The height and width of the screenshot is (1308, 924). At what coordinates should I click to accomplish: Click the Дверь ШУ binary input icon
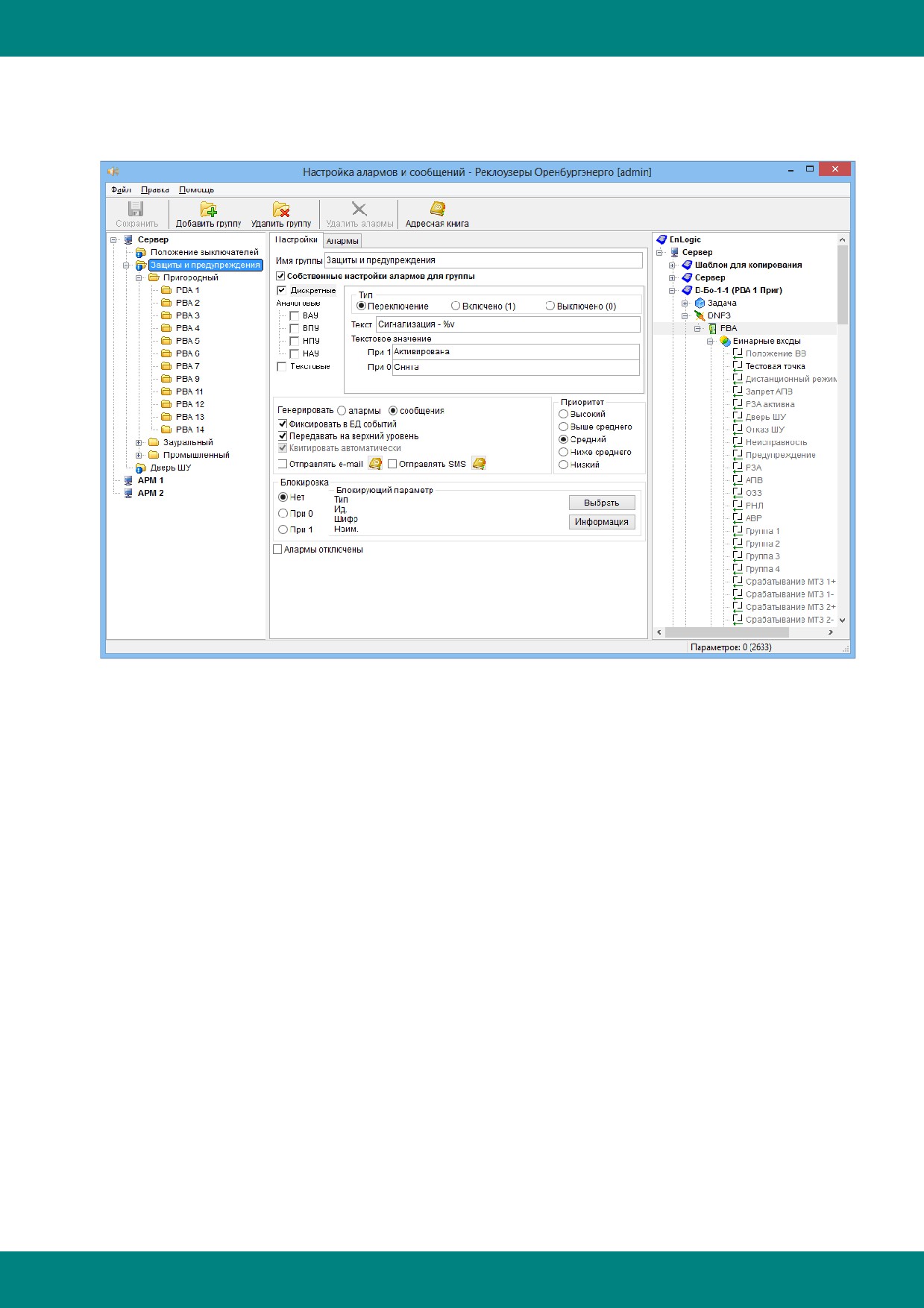pos(738,417)
